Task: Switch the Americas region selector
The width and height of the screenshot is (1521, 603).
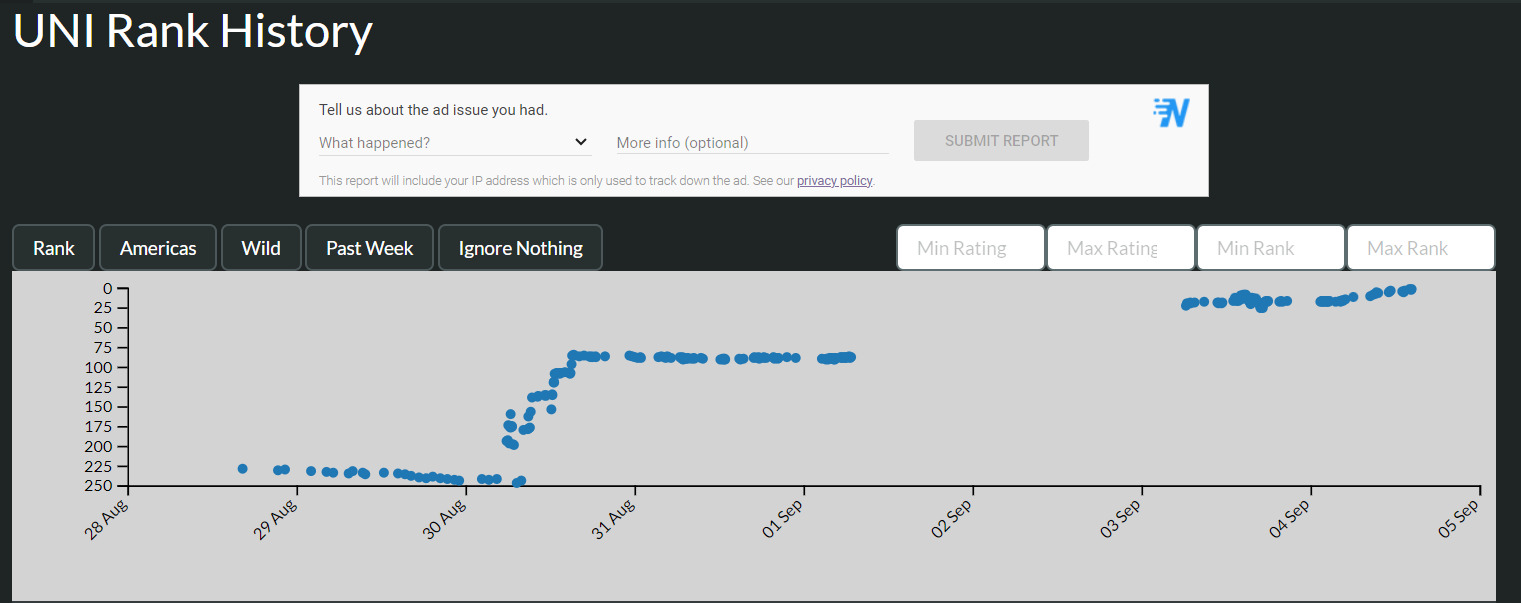Action: click(x=158, y=248)
